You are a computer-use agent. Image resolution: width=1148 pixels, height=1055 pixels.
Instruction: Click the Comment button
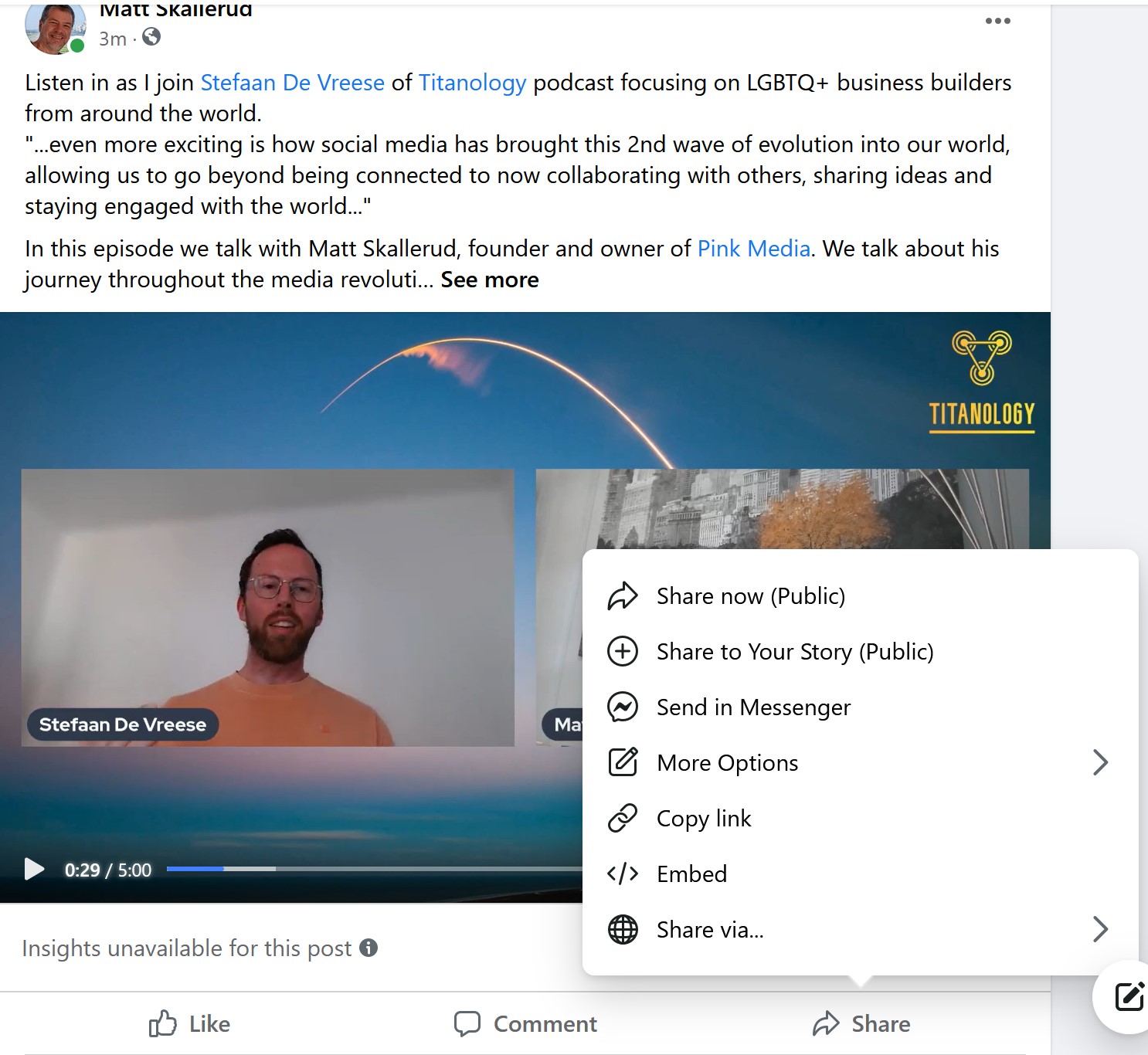pos(525,1024)
